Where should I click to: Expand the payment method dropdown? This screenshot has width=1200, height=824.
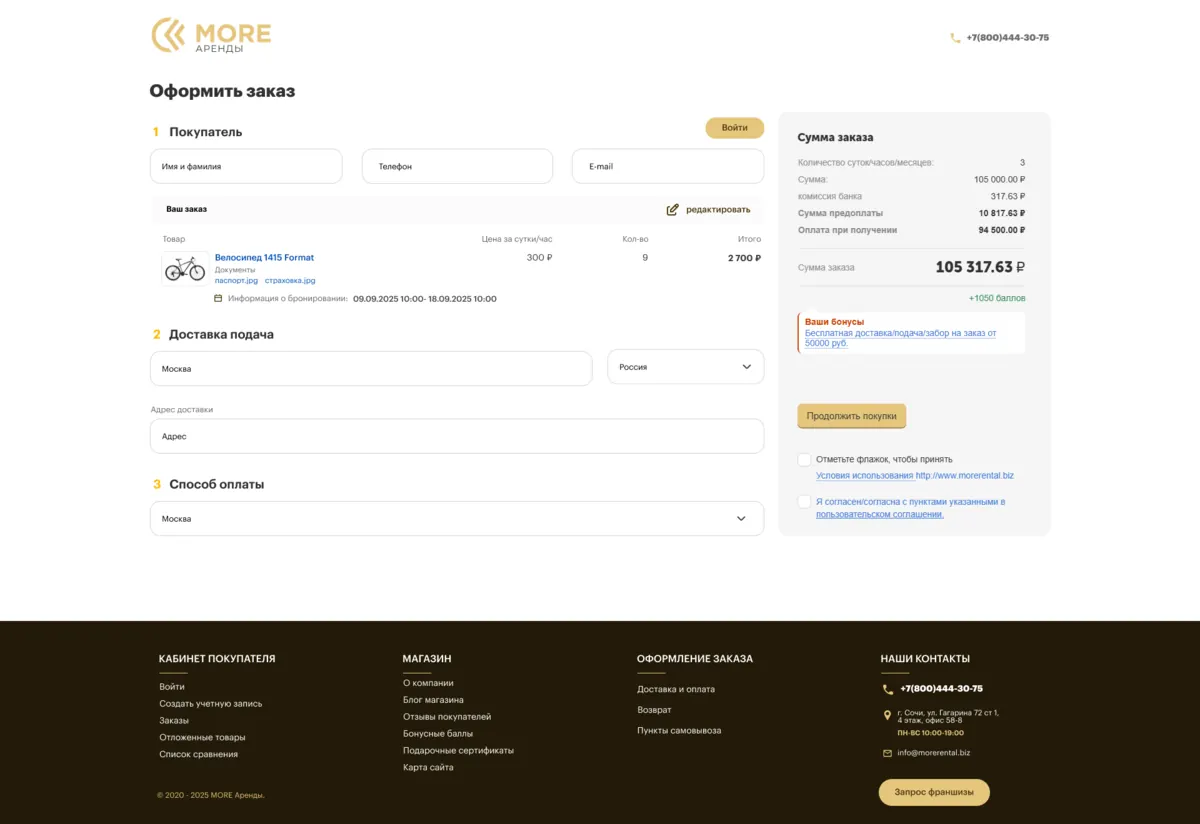coord(457,519)
